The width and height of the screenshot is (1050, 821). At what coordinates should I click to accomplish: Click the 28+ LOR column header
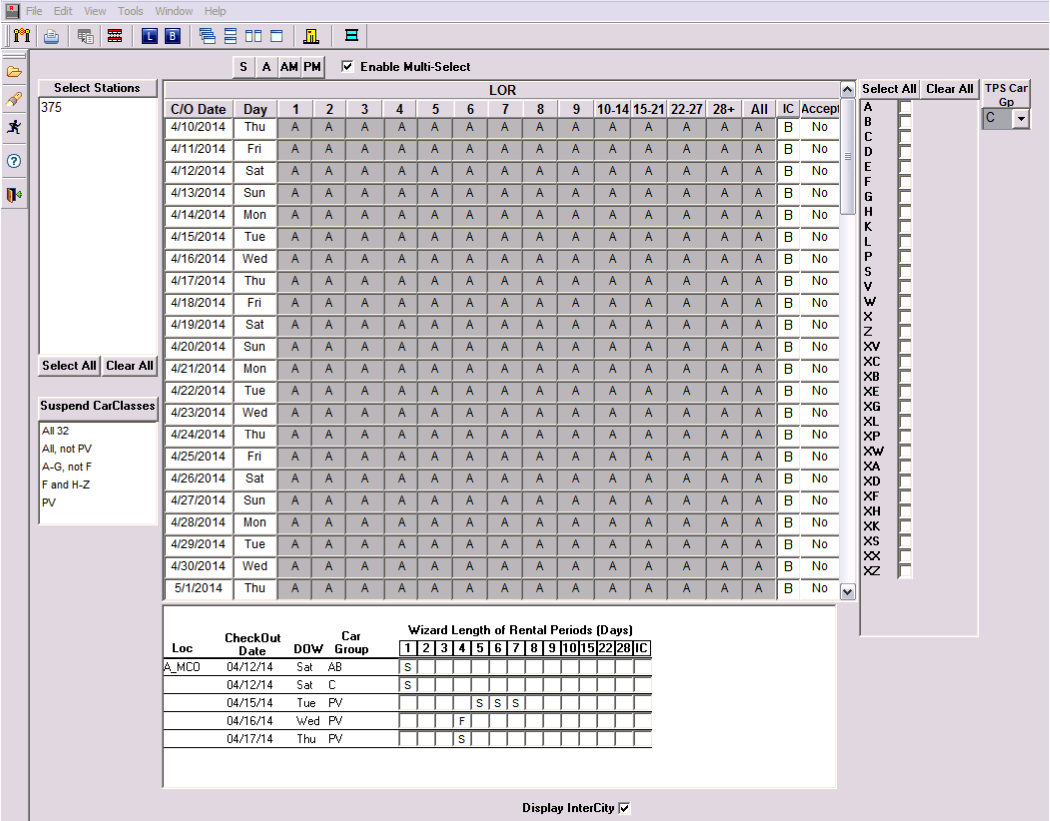(724, 109)
